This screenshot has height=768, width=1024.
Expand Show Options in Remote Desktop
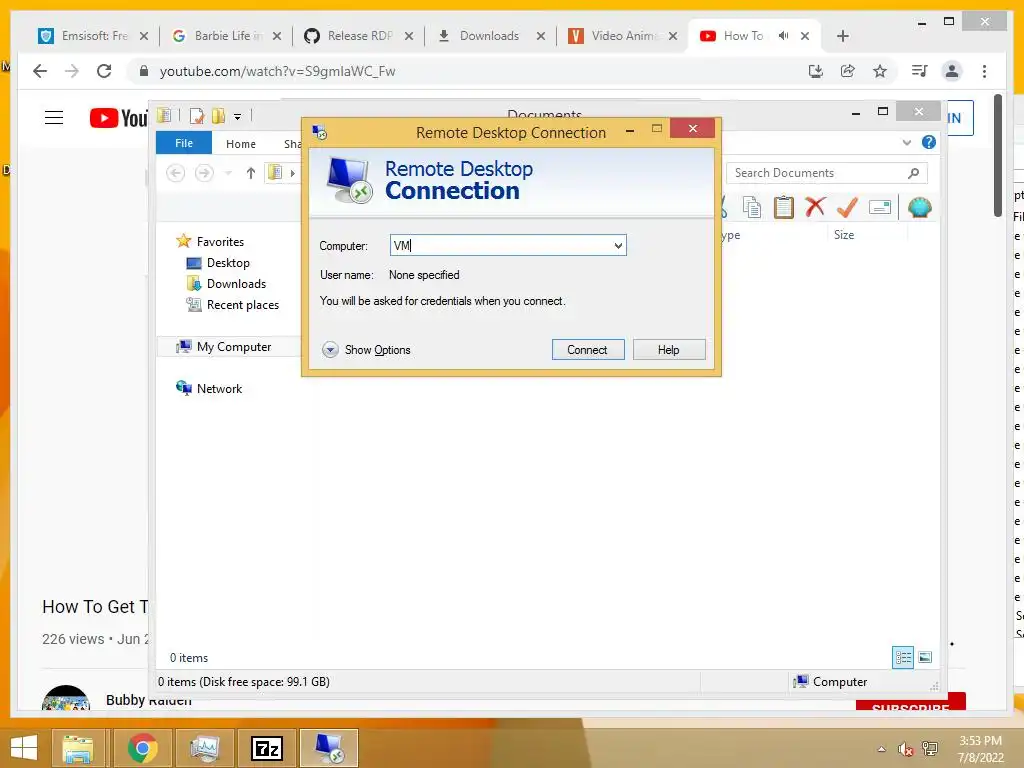(366, 350)
